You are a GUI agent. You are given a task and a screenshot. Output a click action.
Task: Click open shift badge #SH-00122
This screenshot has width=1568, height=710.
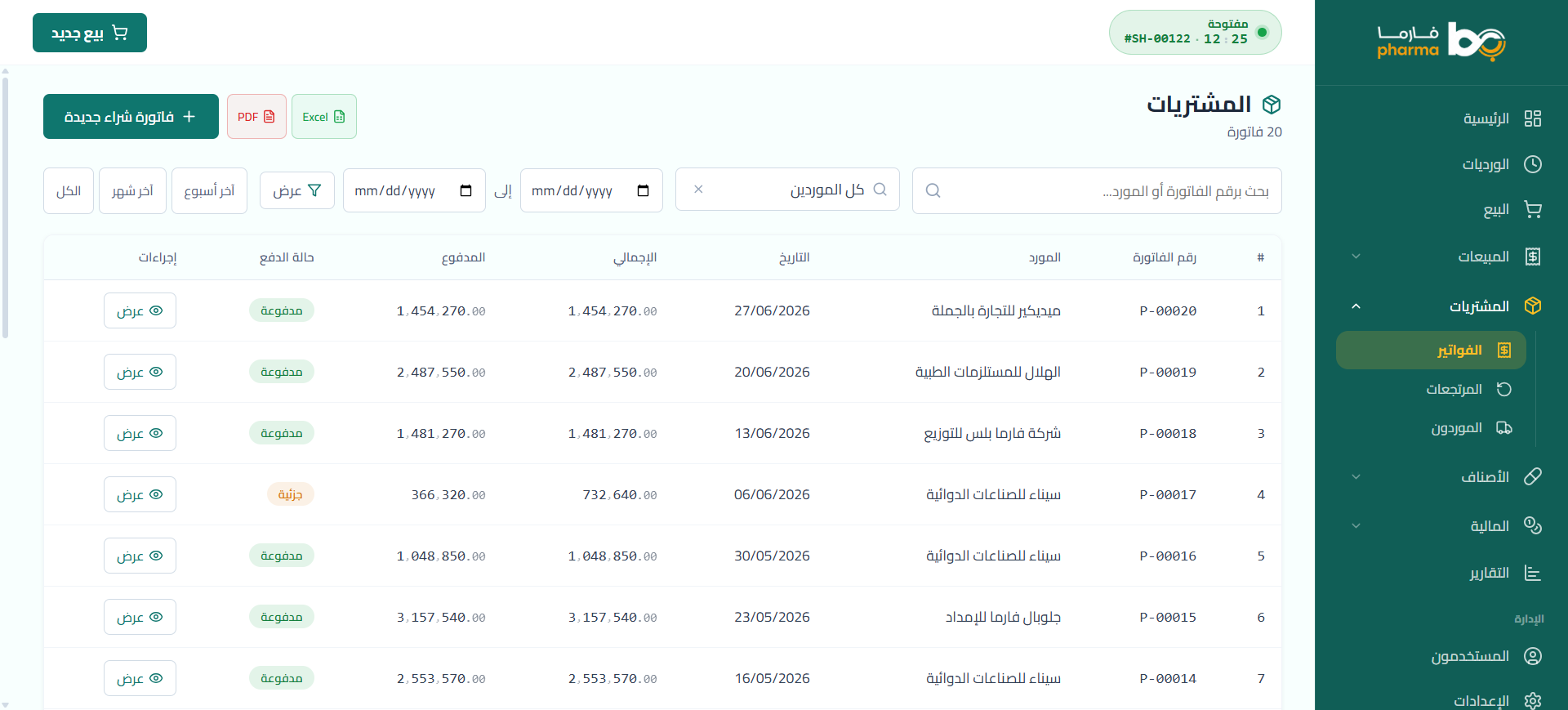click(1195, 33)
